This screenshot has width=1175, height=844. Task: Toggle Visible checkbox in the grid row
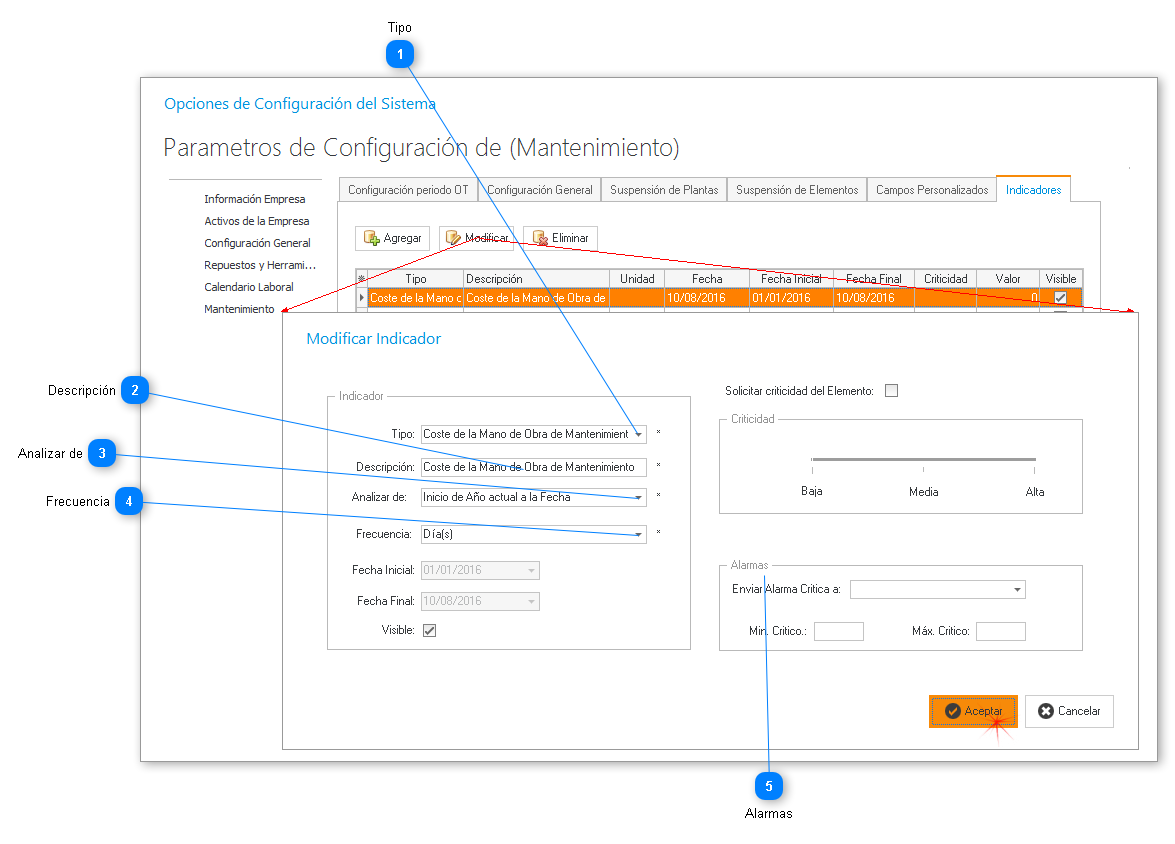coord(1060,298)
